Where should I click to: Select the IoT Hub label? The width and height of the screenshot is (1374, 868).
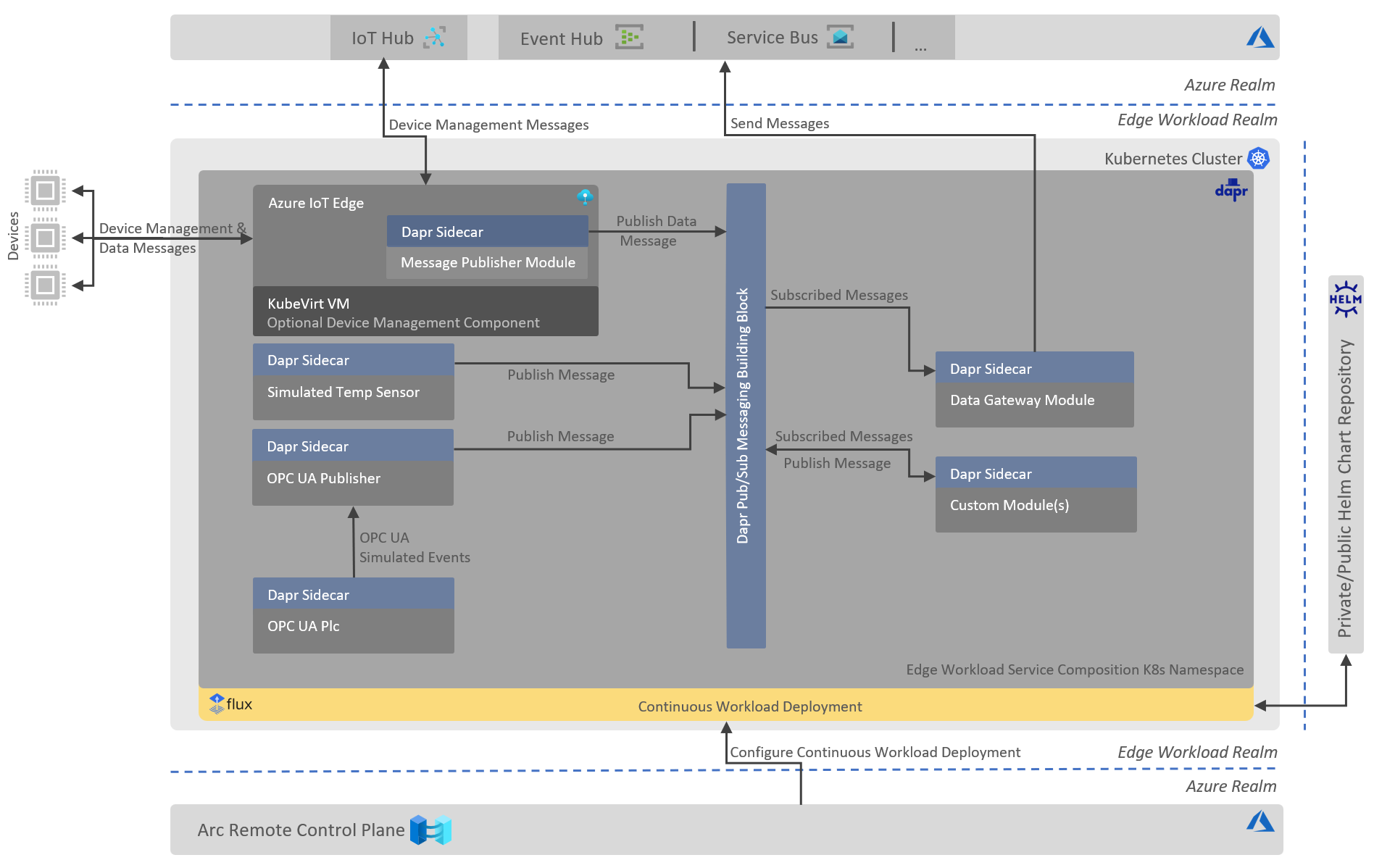tap(383, 38)
